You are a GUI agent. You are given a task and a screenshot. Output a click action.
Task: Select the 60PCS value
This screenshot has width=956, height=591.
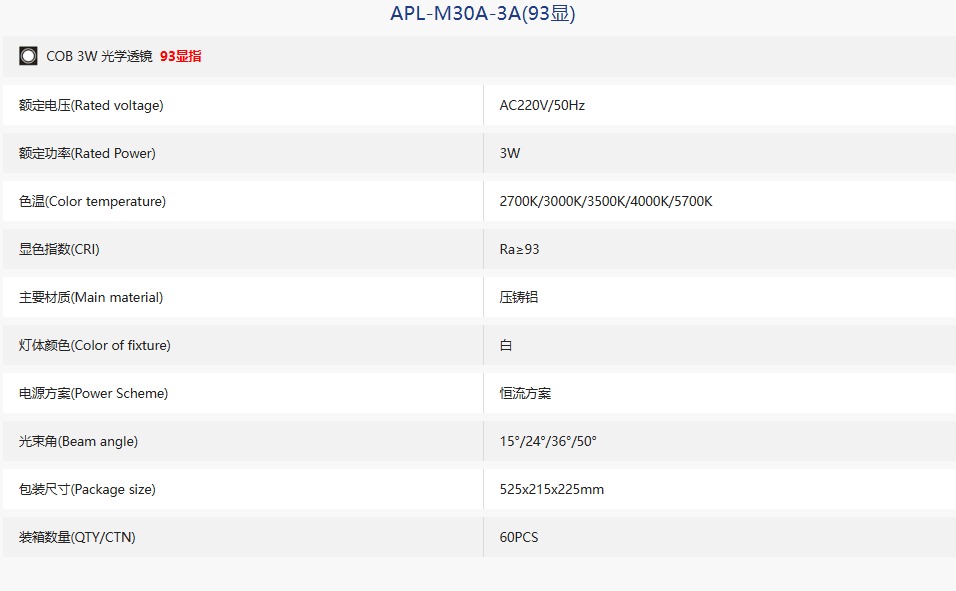(519, 537)
